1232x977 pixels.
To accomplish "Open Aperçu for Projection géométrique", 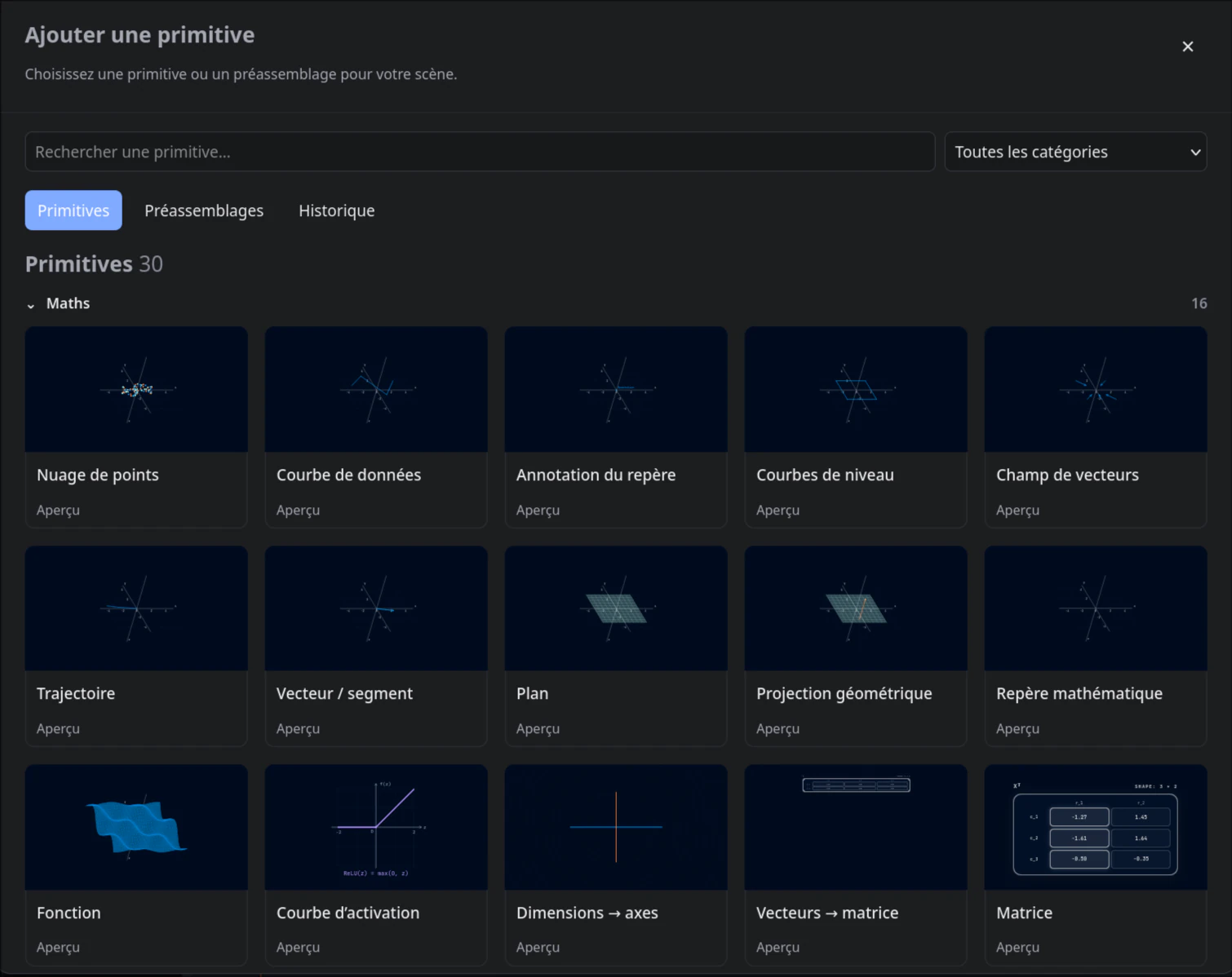I will [x=778, y=728].
